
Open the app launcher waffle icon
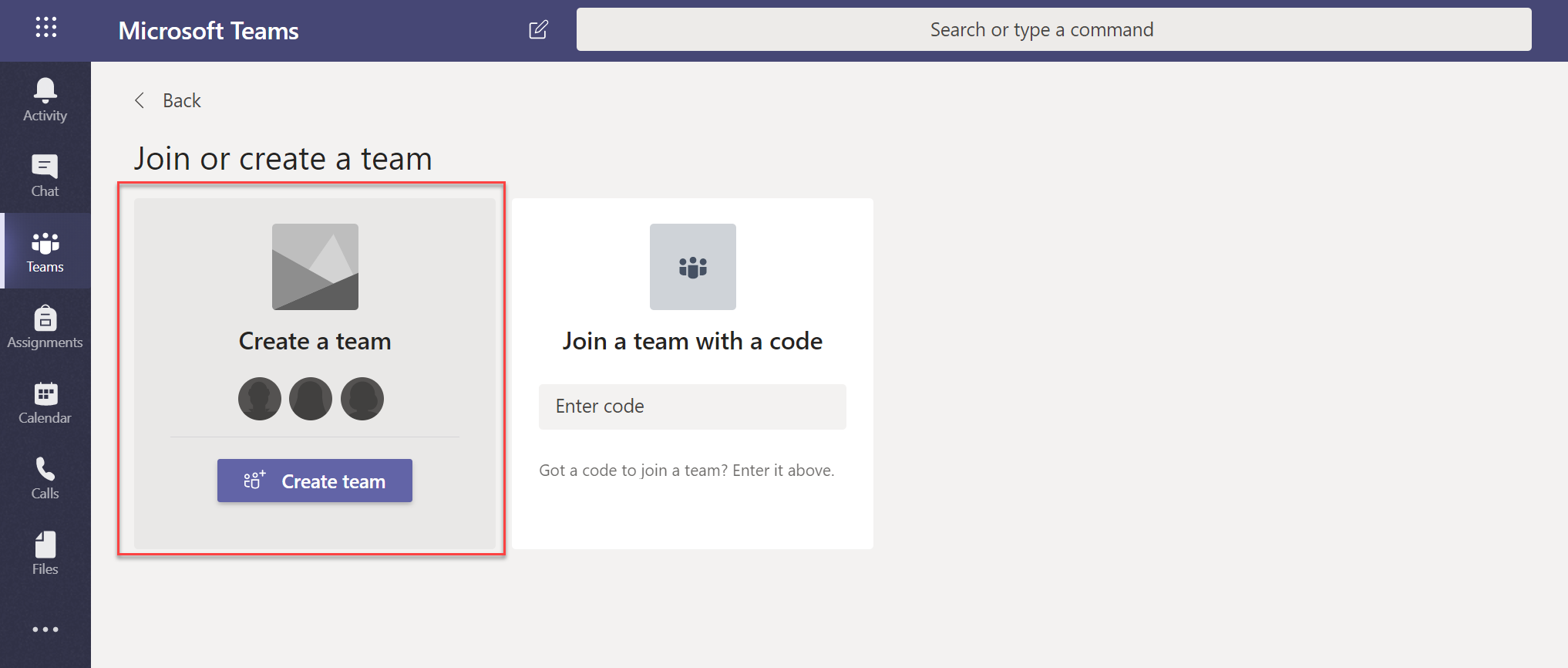point(45,29)
